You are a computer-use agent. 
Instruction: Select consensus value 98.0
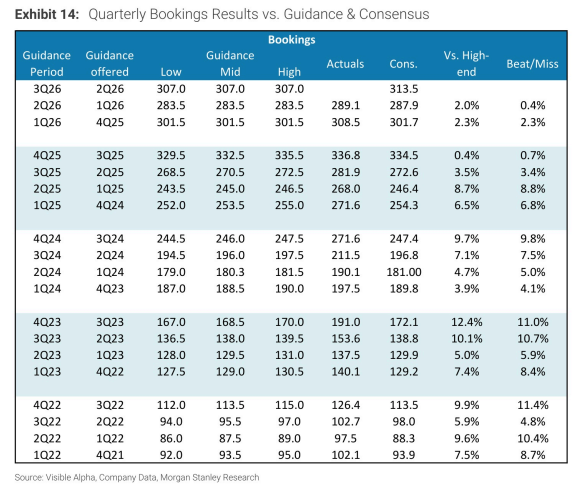(403, 422)
